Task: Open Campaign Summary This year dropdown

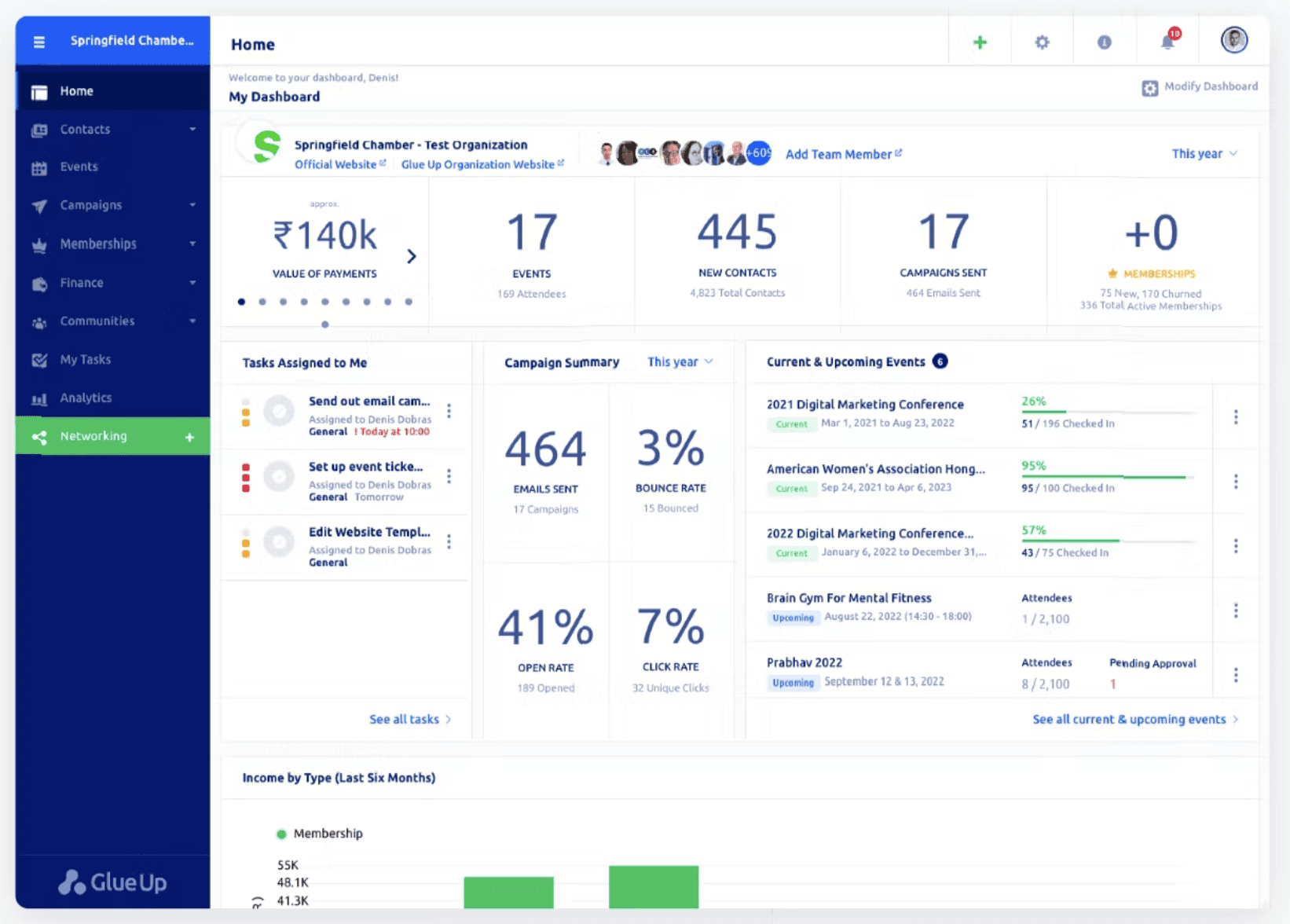Action: pos(680,362)
